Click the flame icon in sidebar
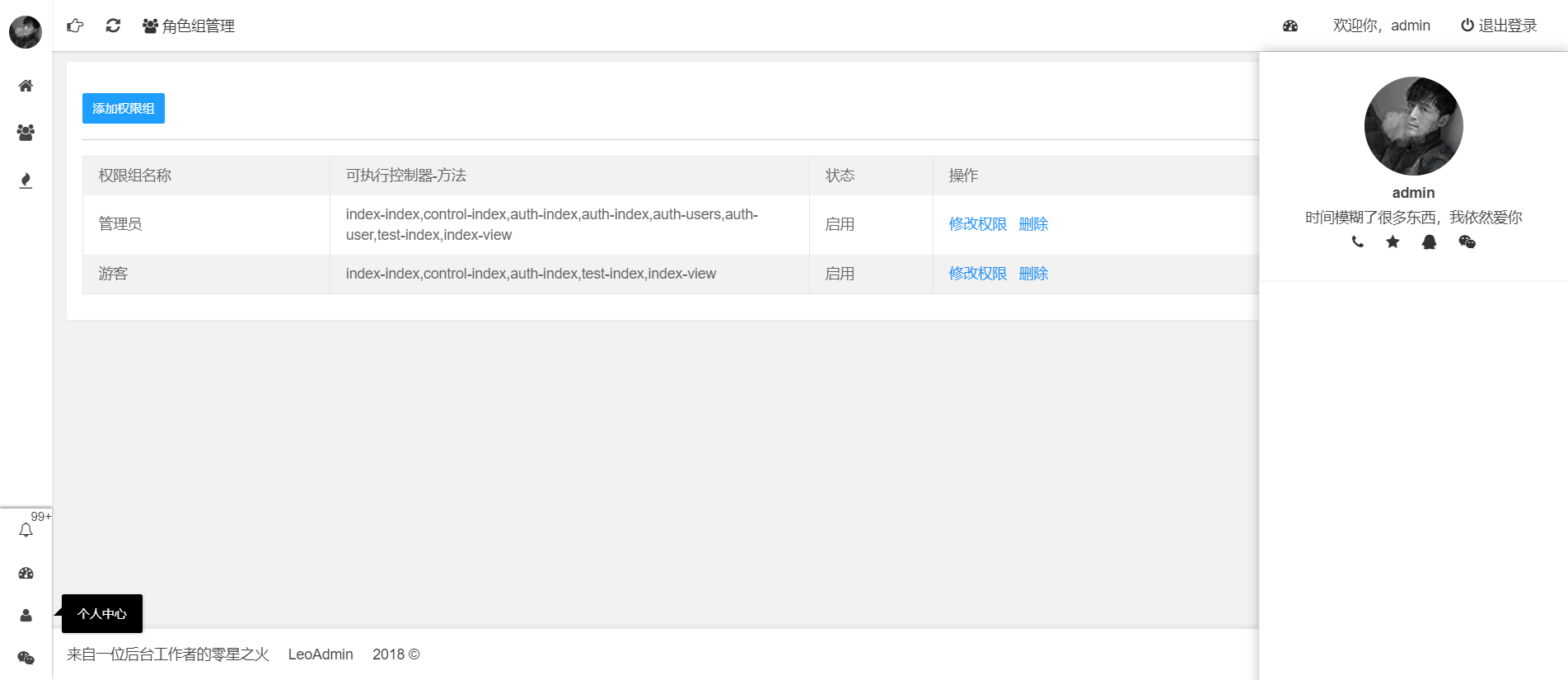This screenshot has width=1568, height=680. tap(26, 181)
